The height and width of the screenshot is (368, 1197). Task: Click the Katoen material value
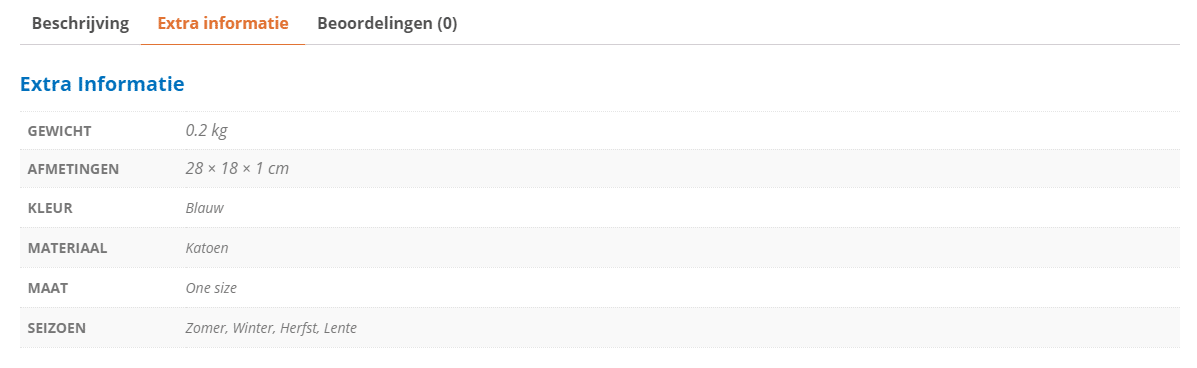[207, 248]
